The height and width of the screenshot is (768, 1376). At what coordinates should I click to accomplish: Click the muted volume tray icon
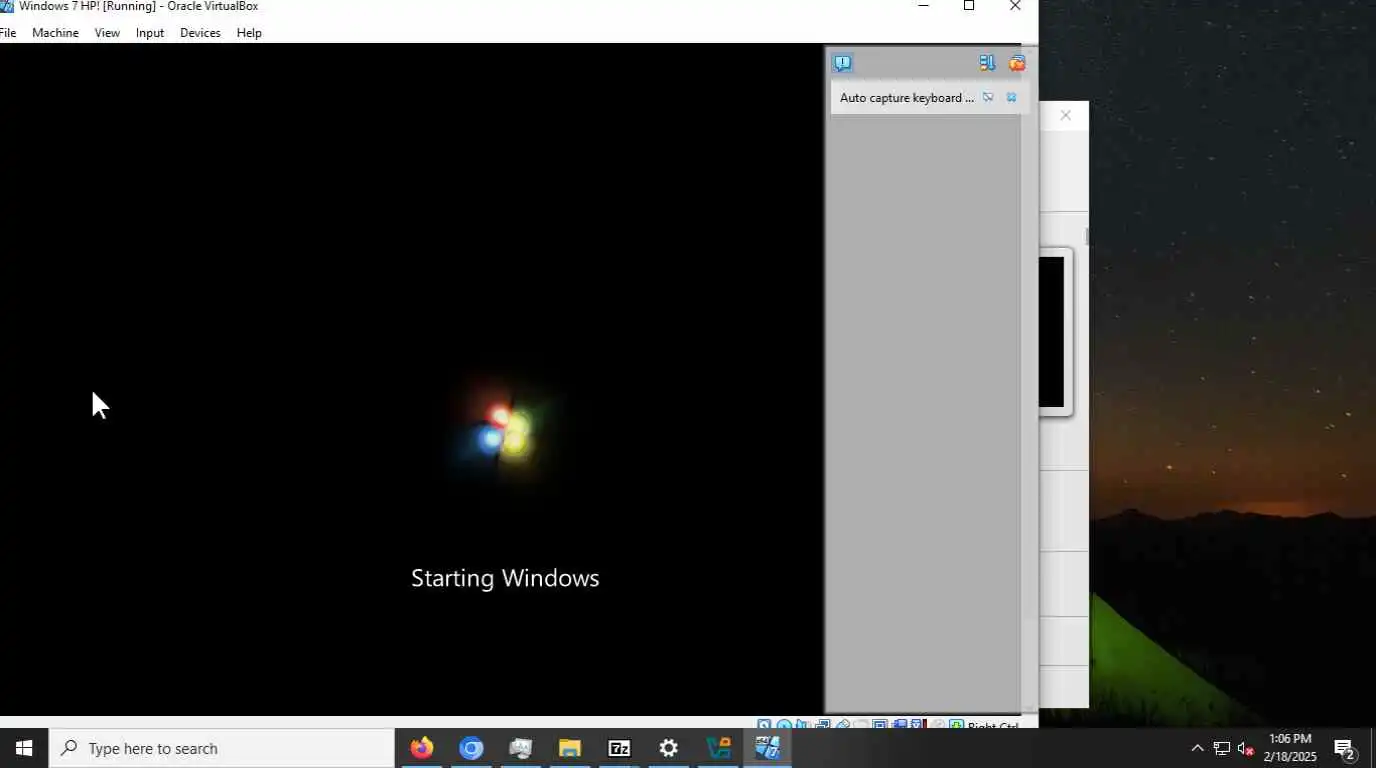[x=1246, y=748]
